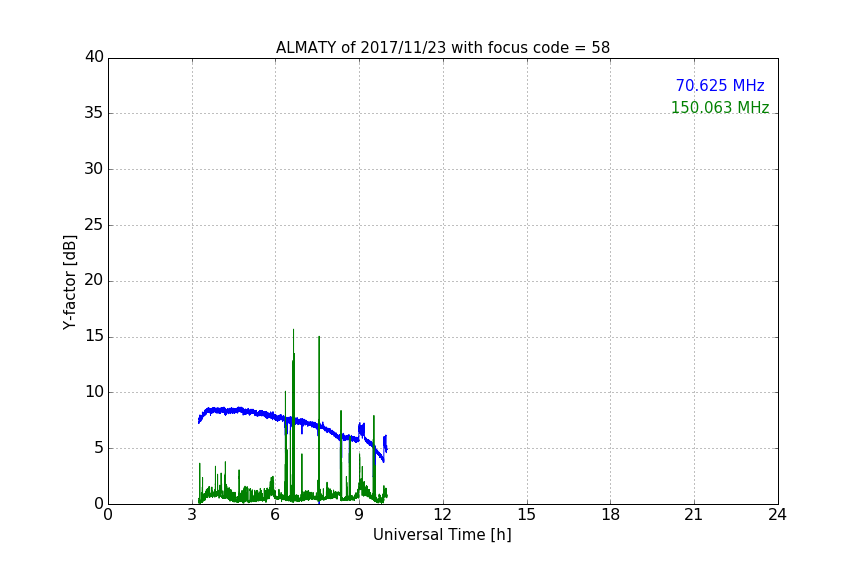Click the Y-factor [dB] axis label
The height and width of the screenshot is (576, 864).
(x=69, y=282)
